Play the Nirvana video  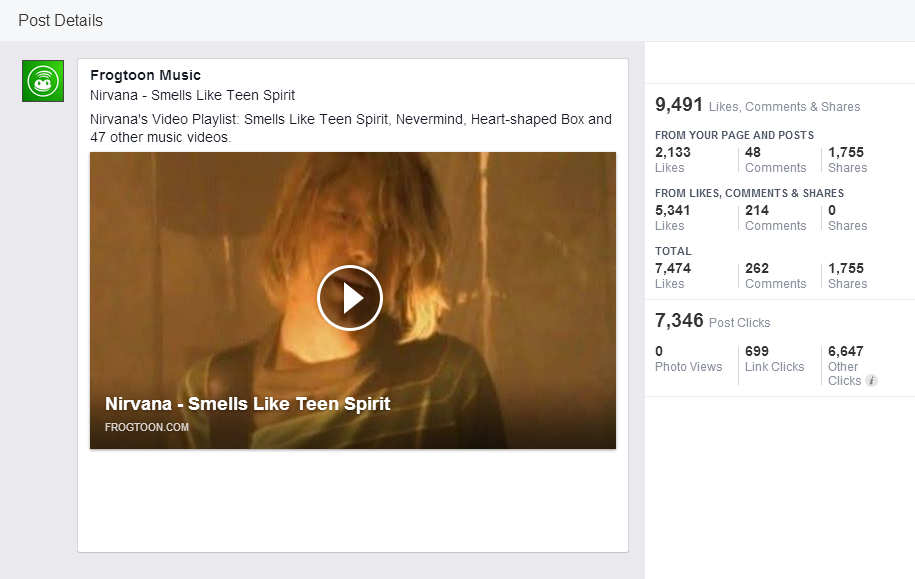click(350, 298)
